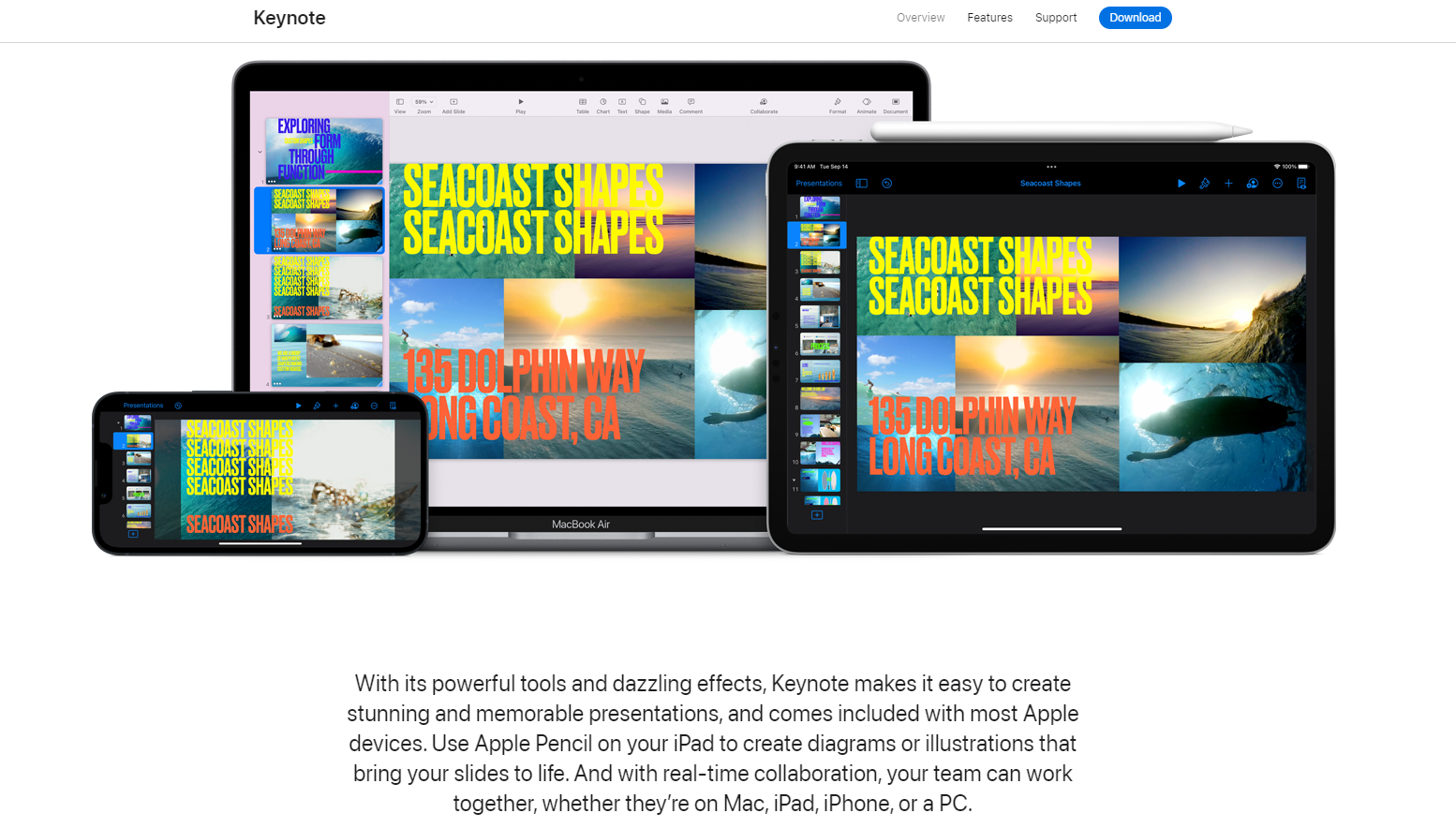The height and width of the screenshot is (828, 1456).
Task: Open the More ellipsis menu on iPhone
Action: point(374,406)
